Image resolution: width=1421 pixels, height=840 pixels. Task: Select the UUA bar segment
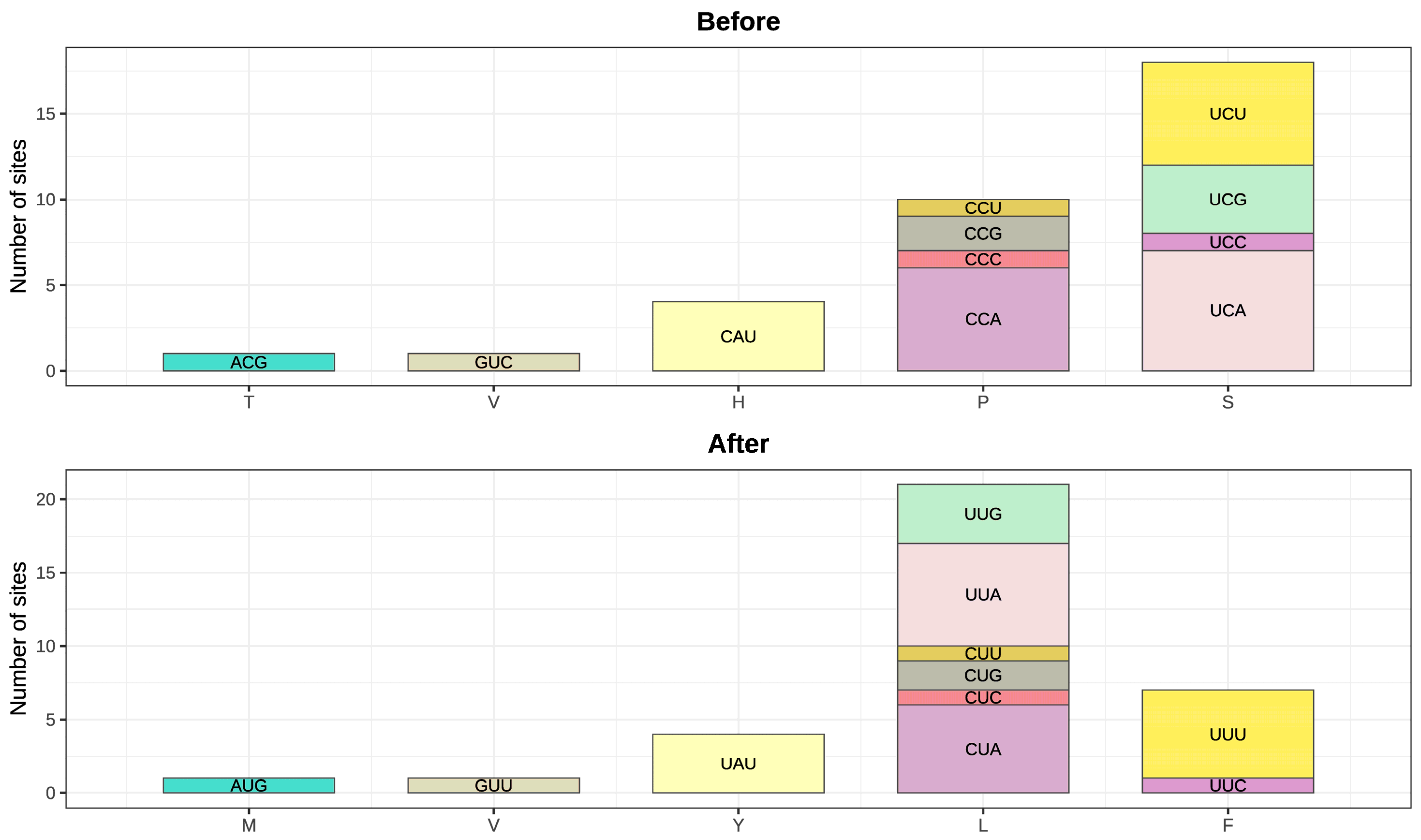[x=983, y=594]
